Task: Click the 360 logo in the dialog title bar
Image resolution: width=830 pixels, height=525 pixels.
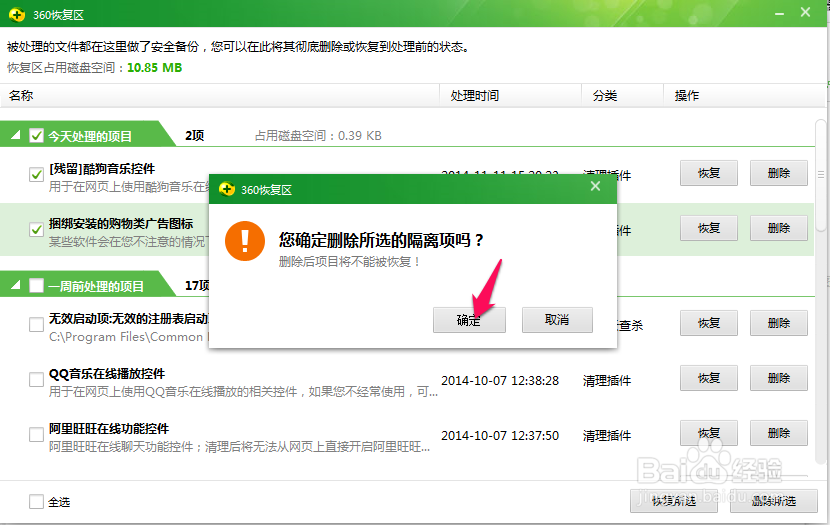Action: tap(227, 189)
